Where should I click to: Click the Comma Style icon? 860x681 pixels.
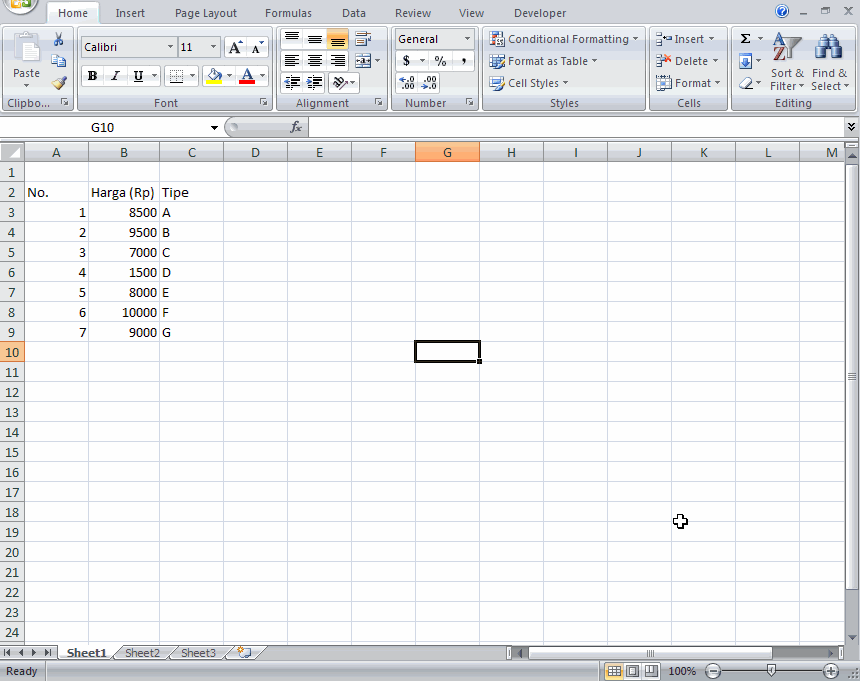462,61
